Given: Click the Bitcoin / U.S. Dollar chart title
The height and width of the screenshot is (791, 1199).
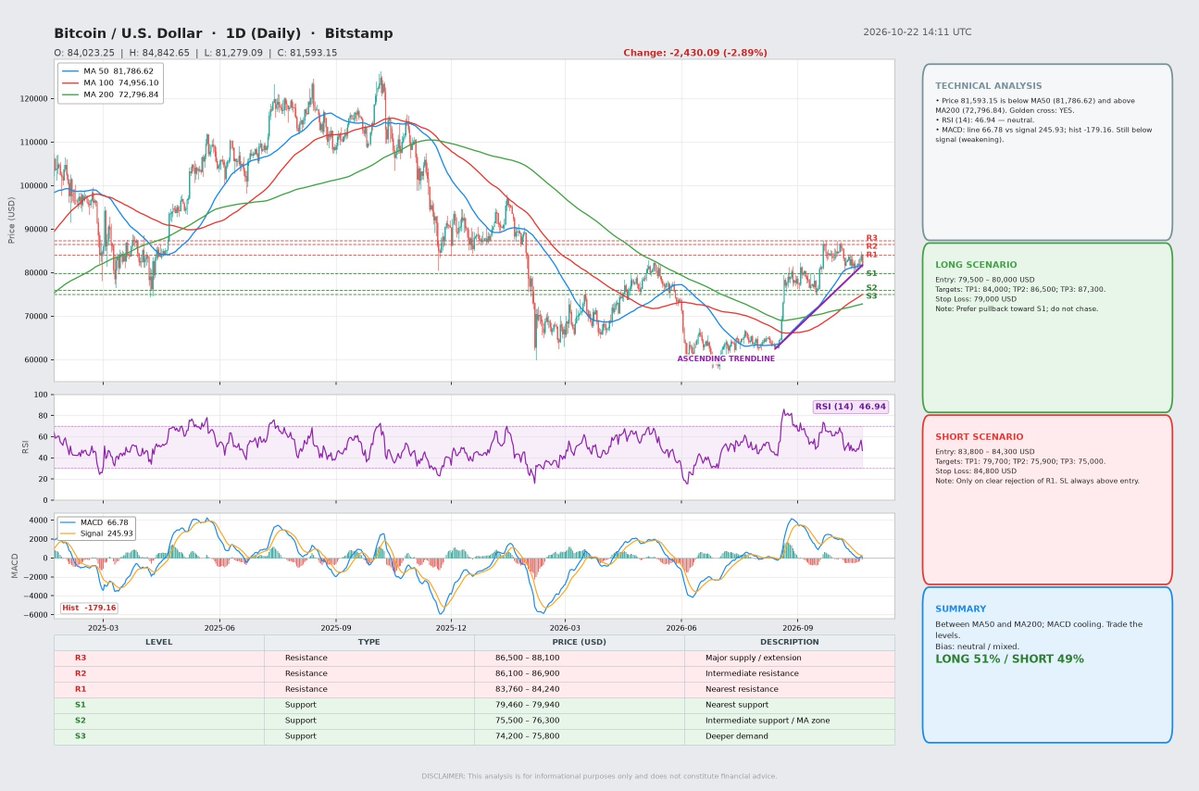Looking at the screenshot, I should [x=223, y=33].
